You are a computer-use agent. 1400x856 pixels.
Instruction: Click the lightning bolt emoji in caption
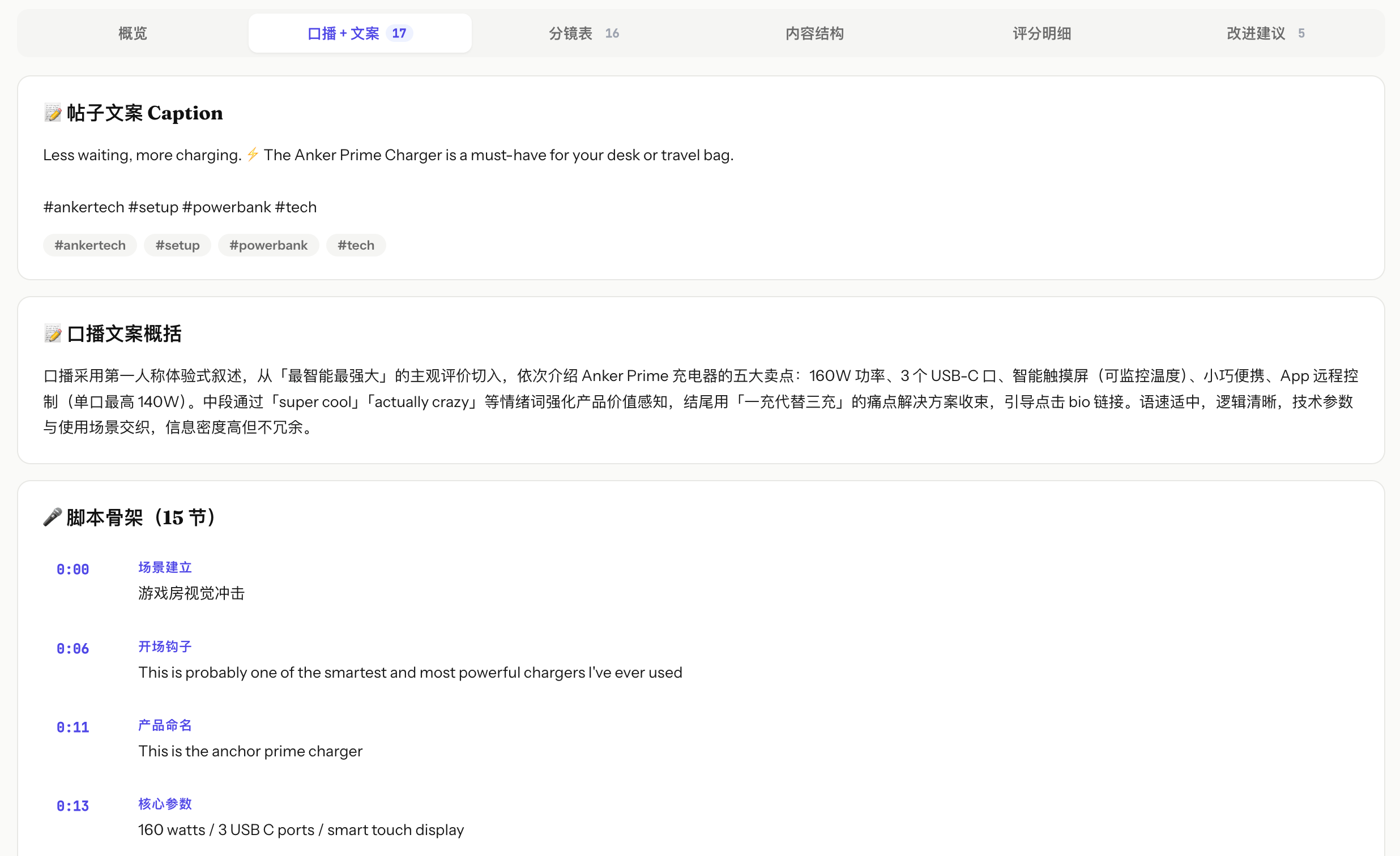(253, 154)
